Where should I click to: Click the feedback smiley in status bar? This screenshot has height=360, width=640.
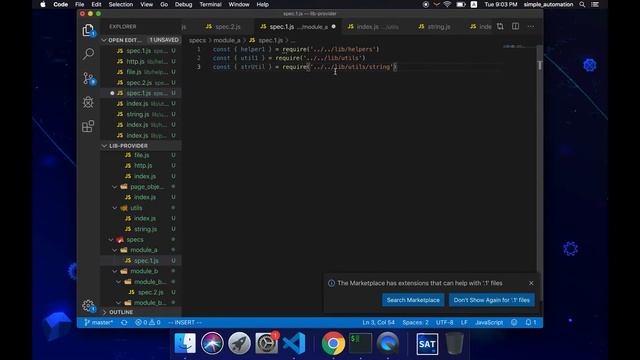coord(514,322)
